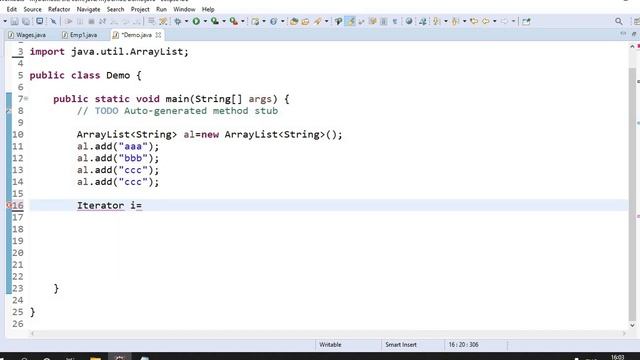Place cursor after 'Iterator i=' on line 16
Viewport: 640px width, 360px height.
[x=142, y=205]
